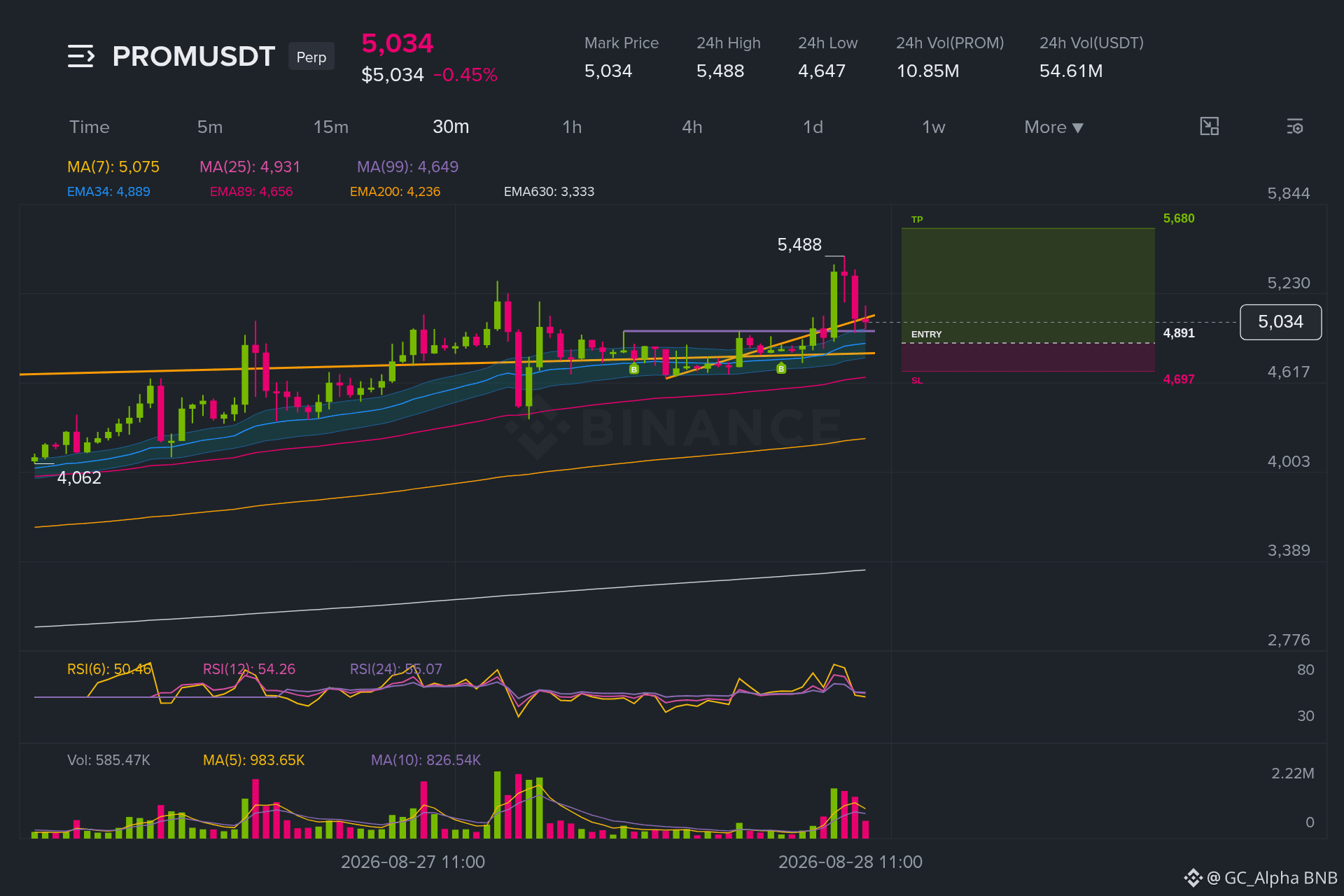Click the take-profit price 5,680
This screenshot has height=896, width=1344.
click(1179, 218)
